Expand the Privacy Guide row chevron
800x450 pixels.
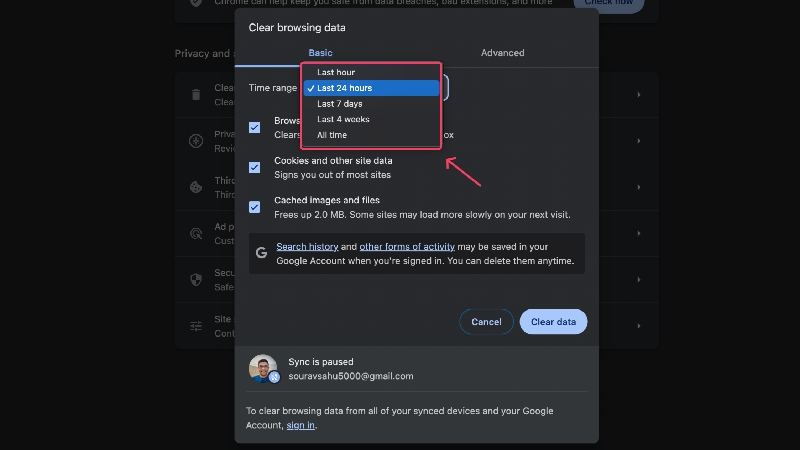pyautogui.click(x=638, y=141)
